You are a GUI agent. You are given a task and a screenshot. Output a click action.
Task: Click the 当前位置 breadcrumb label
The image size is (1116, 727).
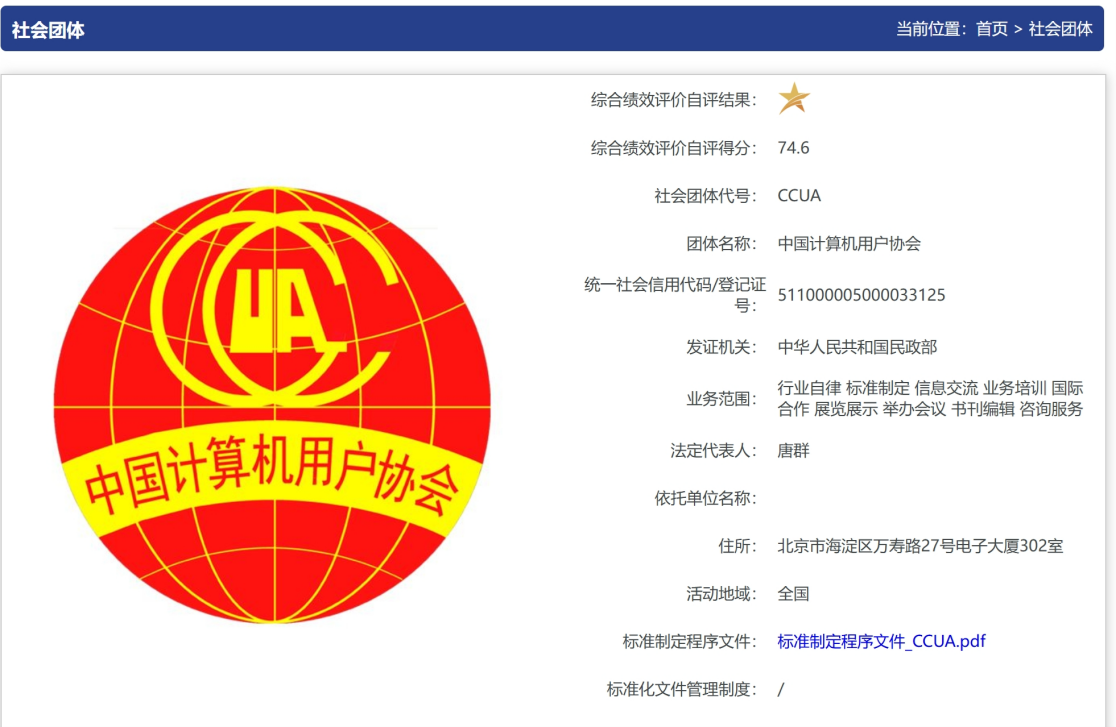[x=932, y=28]
